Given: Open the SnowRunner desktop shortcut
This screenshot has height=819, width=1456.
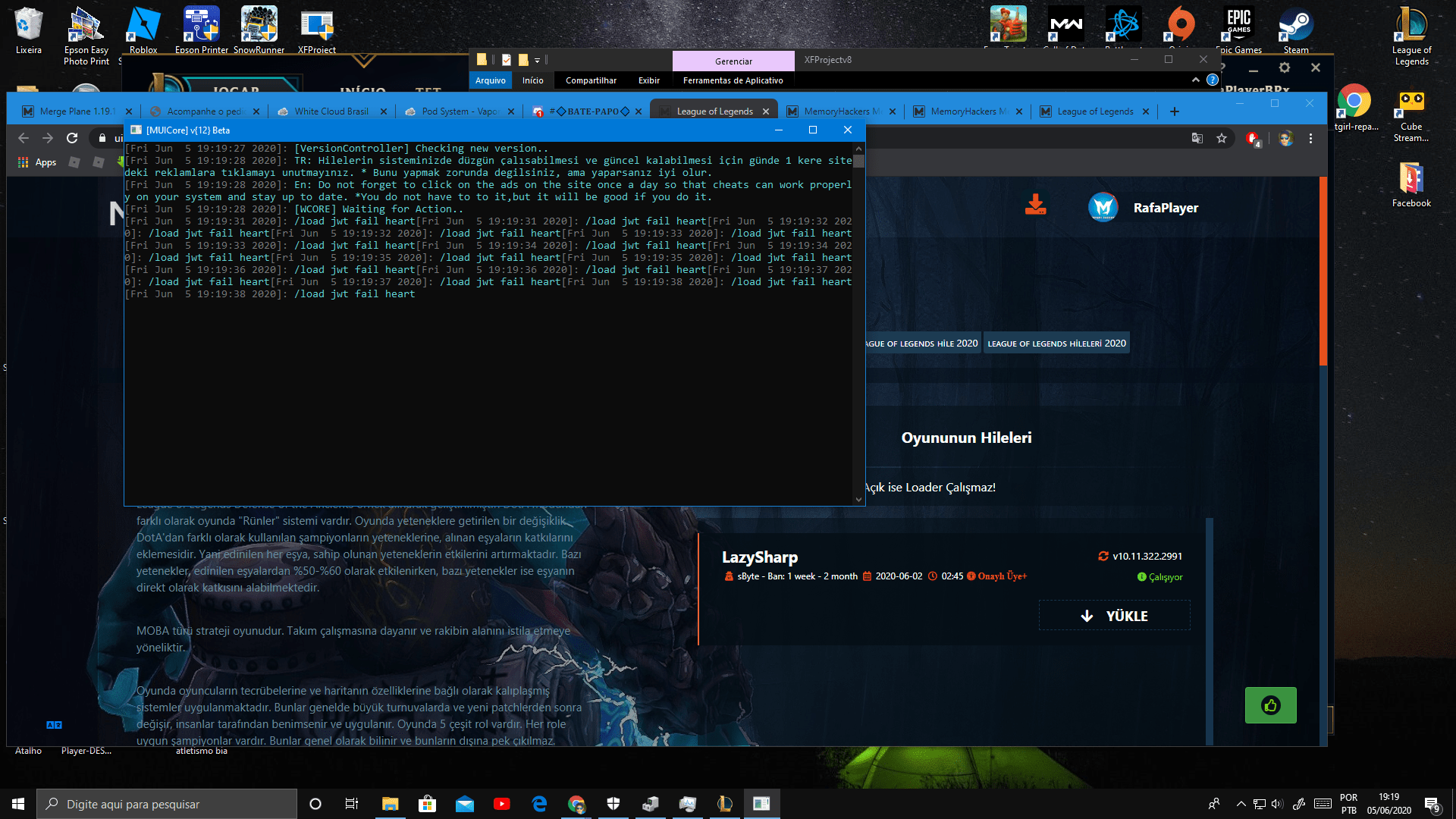Looking at the screenshot, I should click(x=259, y=30).
